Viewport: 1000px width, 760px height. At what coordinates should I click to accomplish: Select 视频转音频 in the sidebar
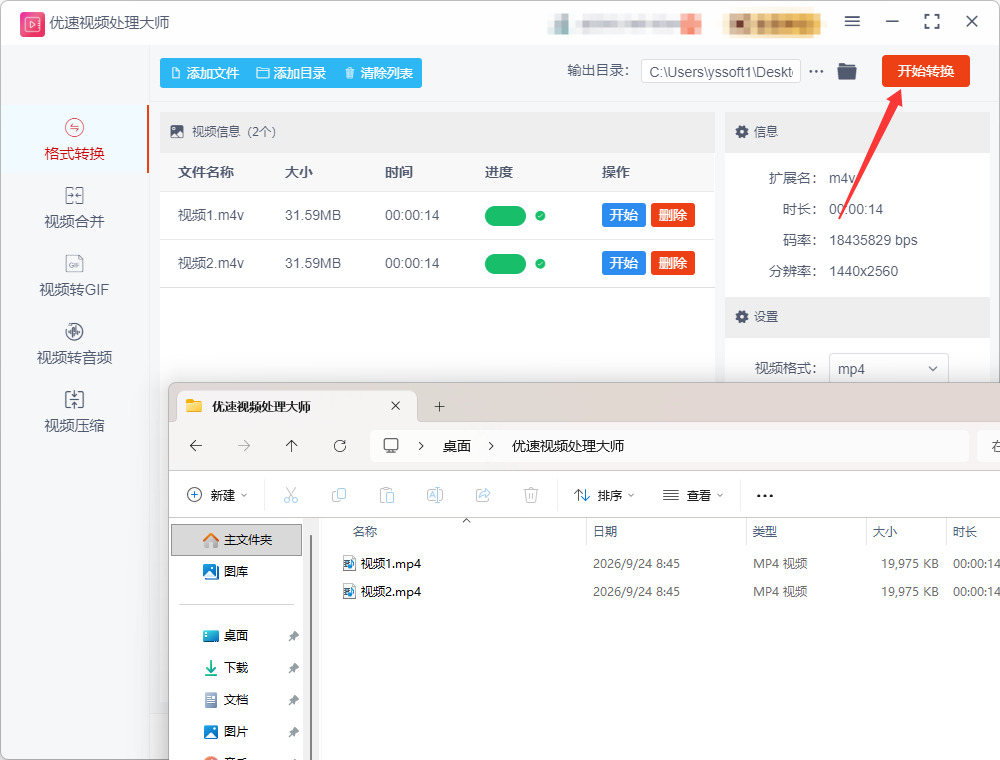[74, 344]
